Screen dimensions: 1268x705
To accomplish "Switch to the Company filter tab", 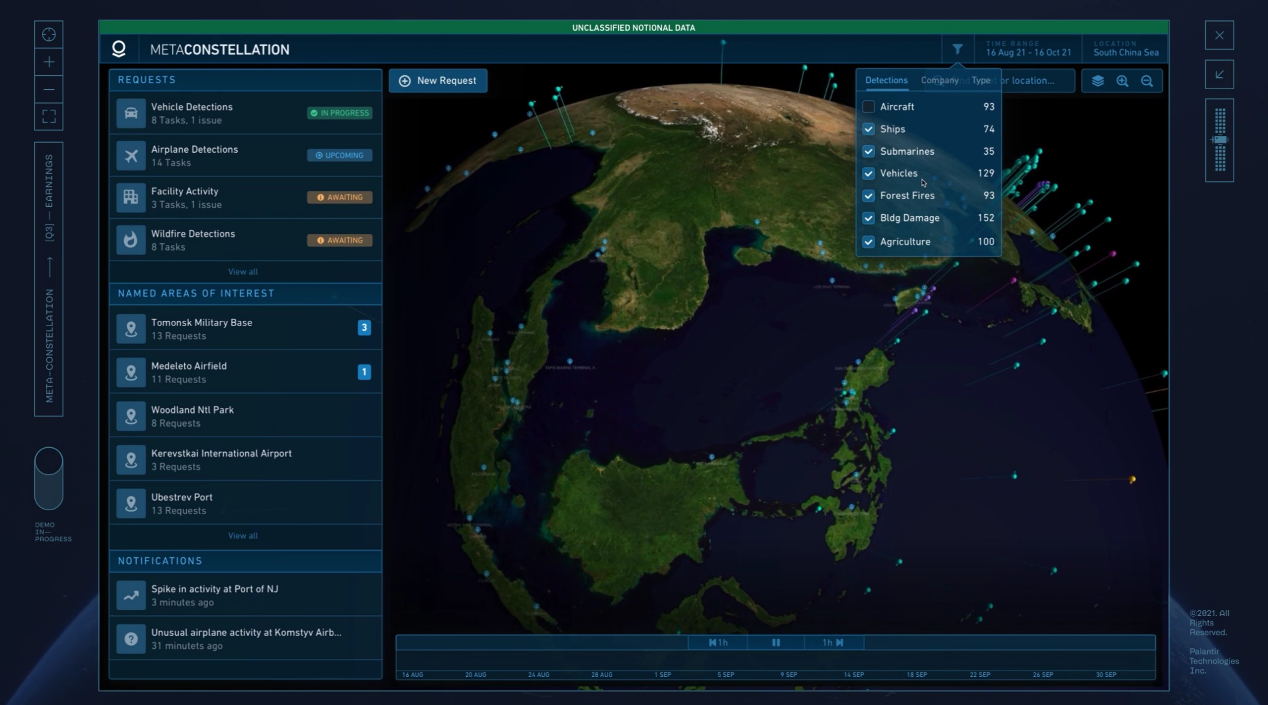I will [939, 80].
